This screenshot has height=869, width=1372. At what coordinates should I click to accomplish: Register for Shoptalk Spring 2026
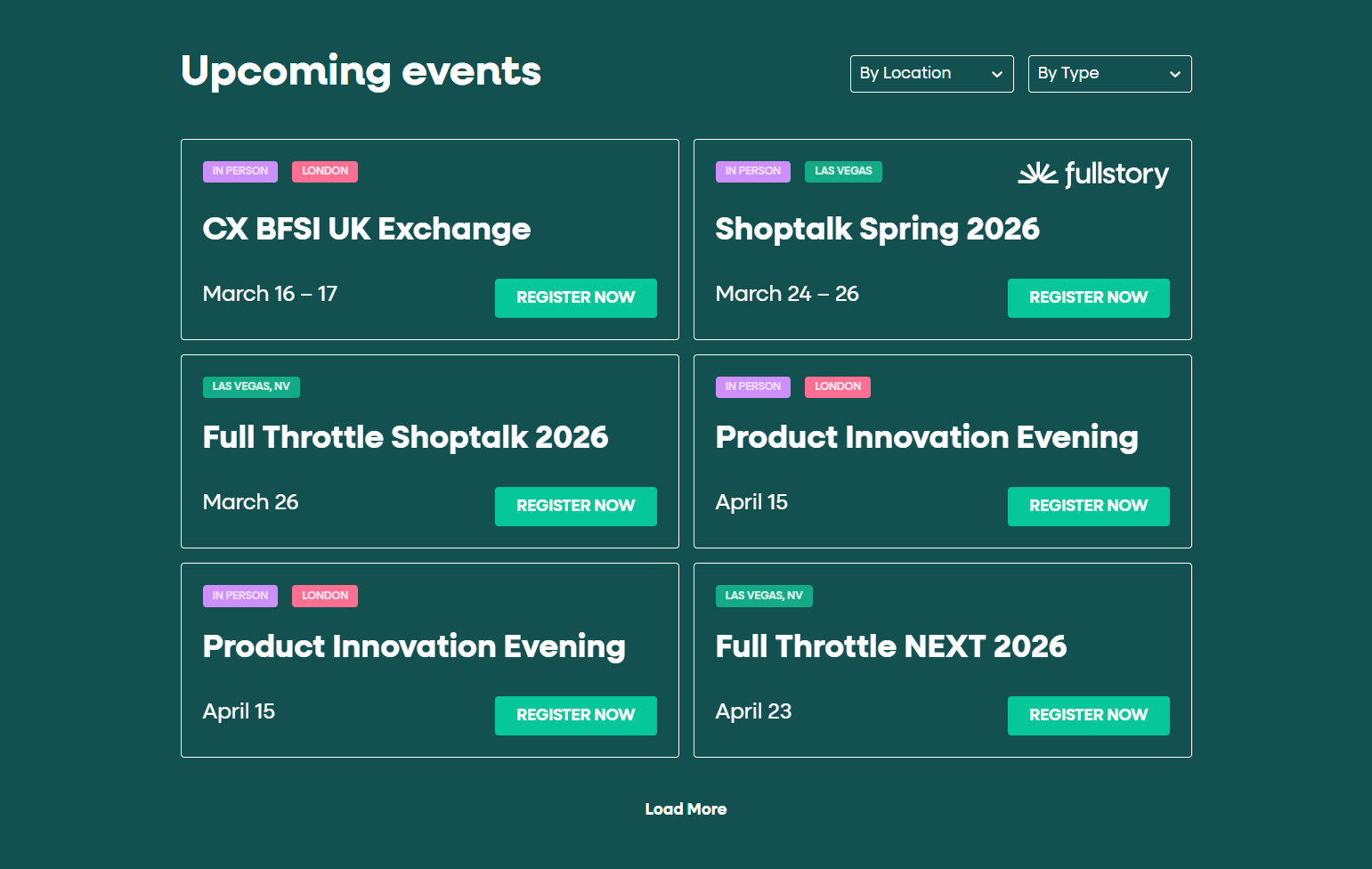coord(1088,297)
